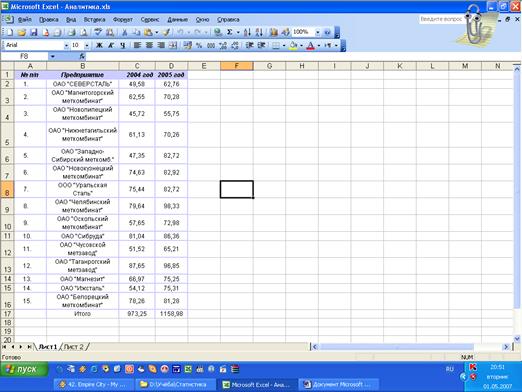Open the 100% zoom dropdown
522x392 pixels.
[x=317, y=32]
